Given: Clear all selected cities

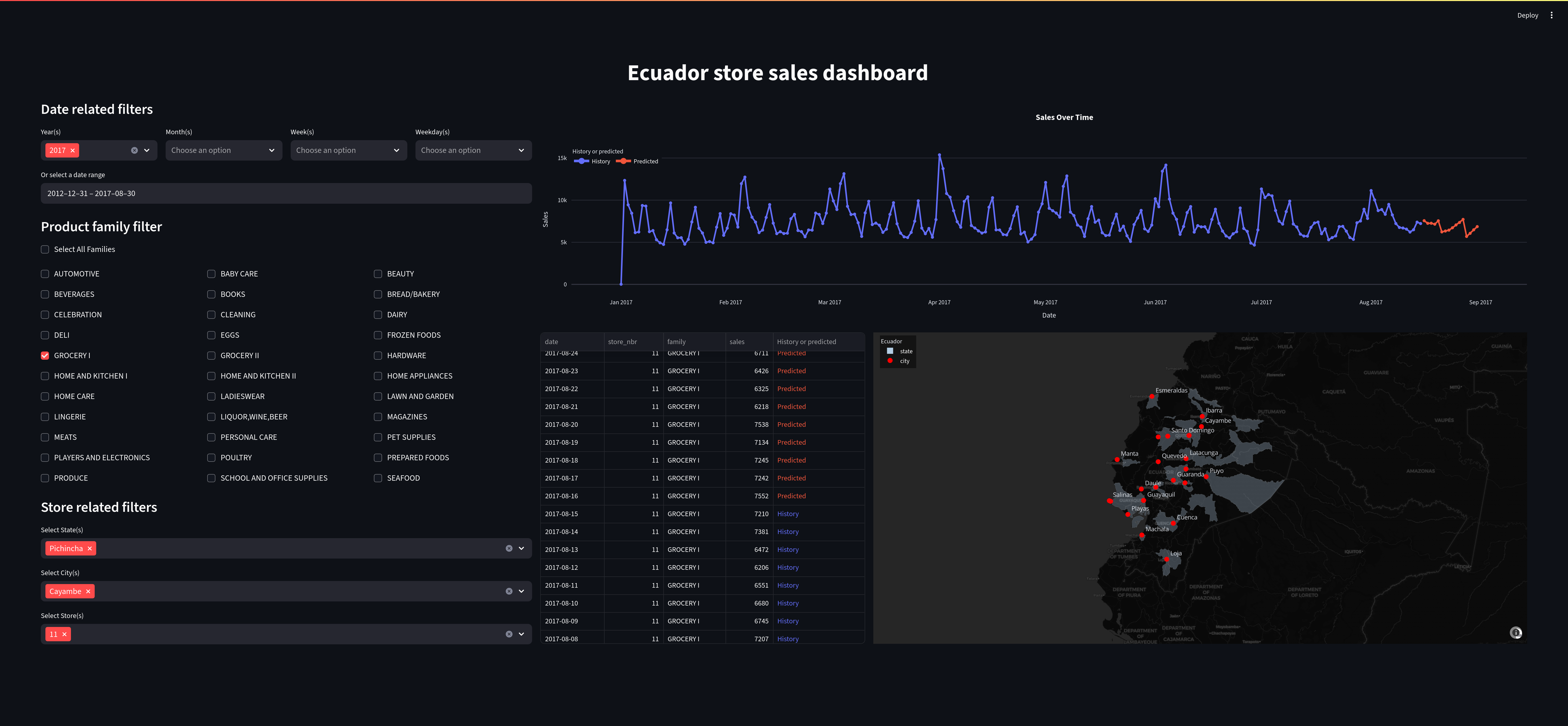Looking at the screenshot, I should [x=509, y=591].
